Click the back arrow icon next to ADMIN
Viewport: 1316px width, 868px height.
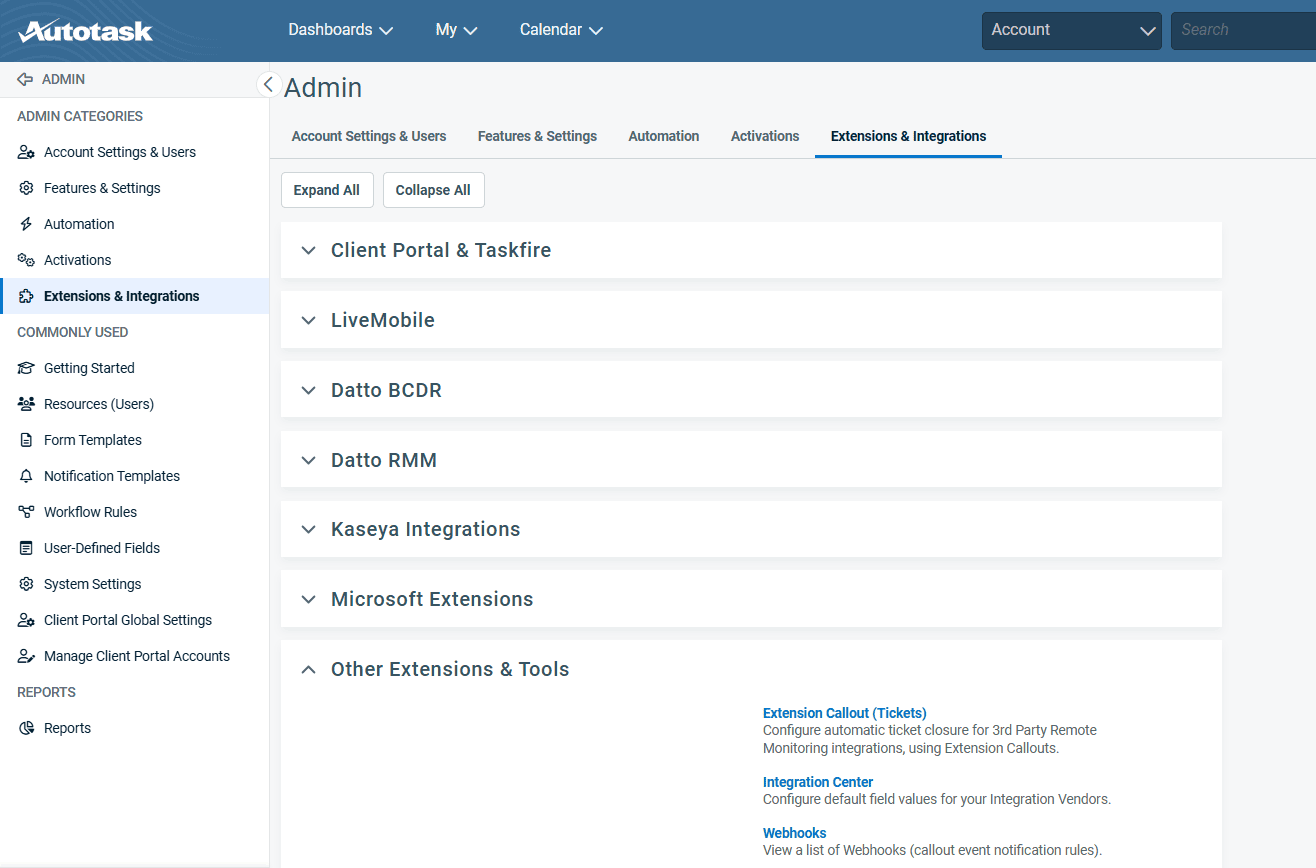click(x=25, y=79)
